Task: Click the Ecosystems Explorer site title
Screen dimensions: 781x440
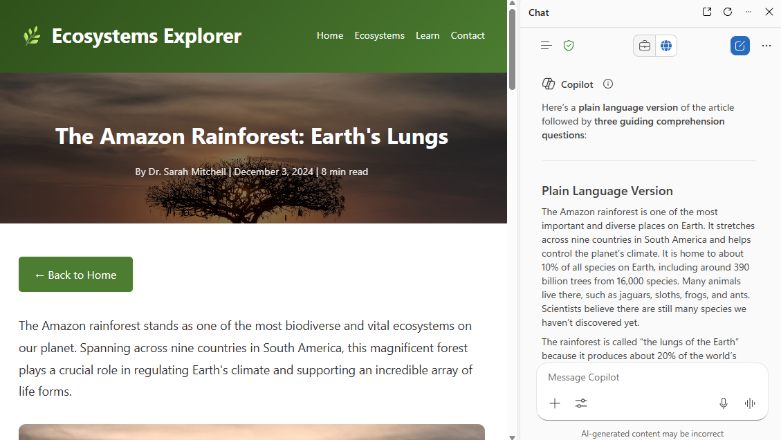Action: pos(146,36)
